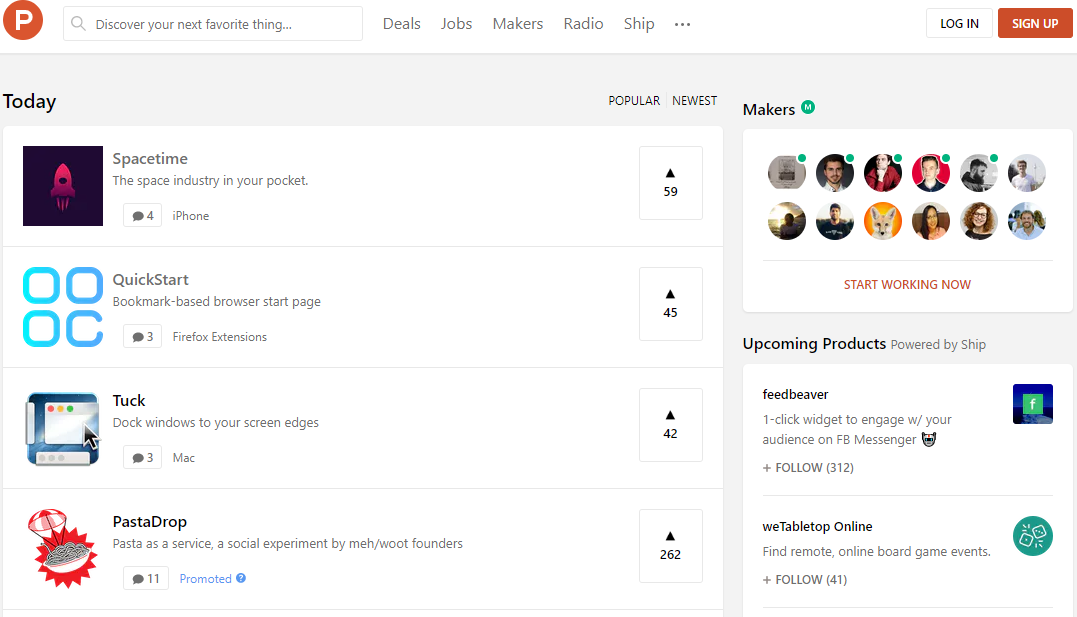1077x617 pixels.
Task: Select the iPhone topic tag
Action: click(191, 216)
